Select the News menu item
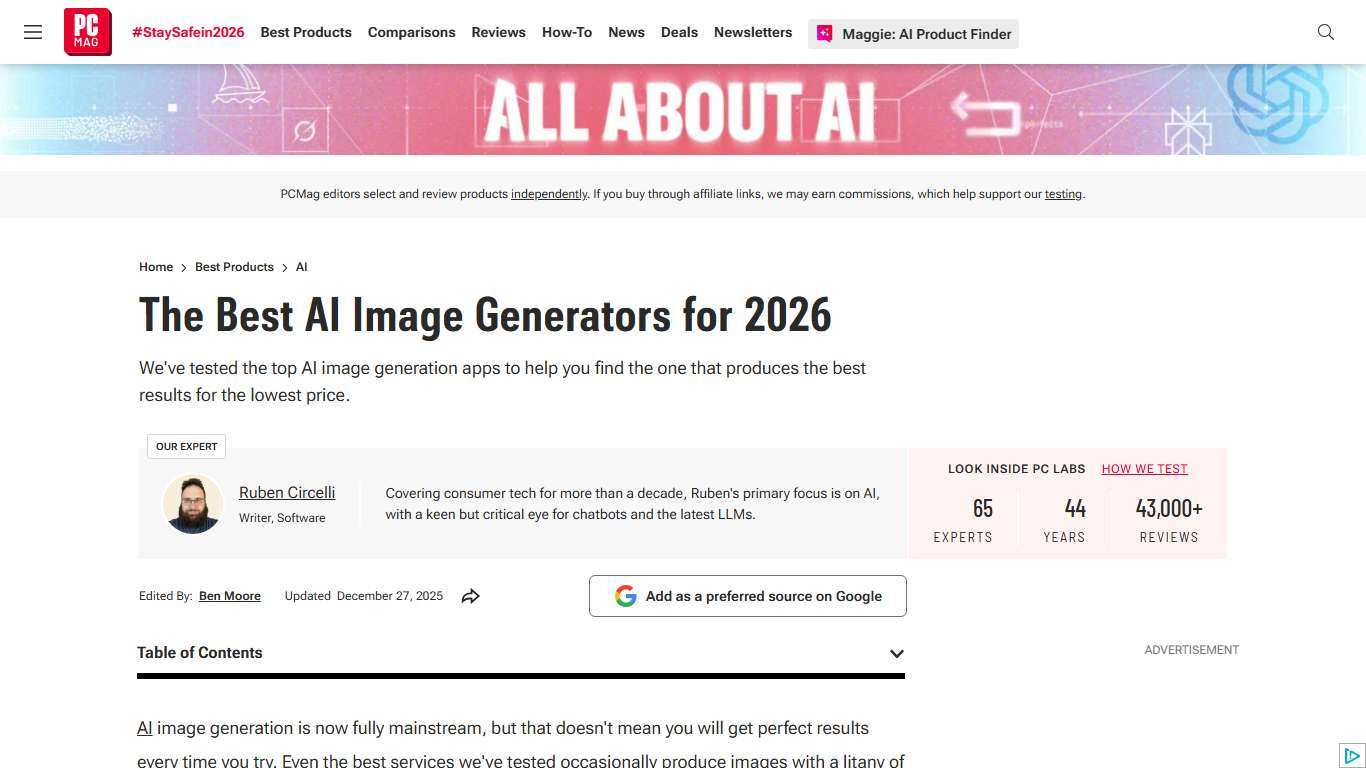1366x768 pixels. pyautogui.click(x=626, y=32)
